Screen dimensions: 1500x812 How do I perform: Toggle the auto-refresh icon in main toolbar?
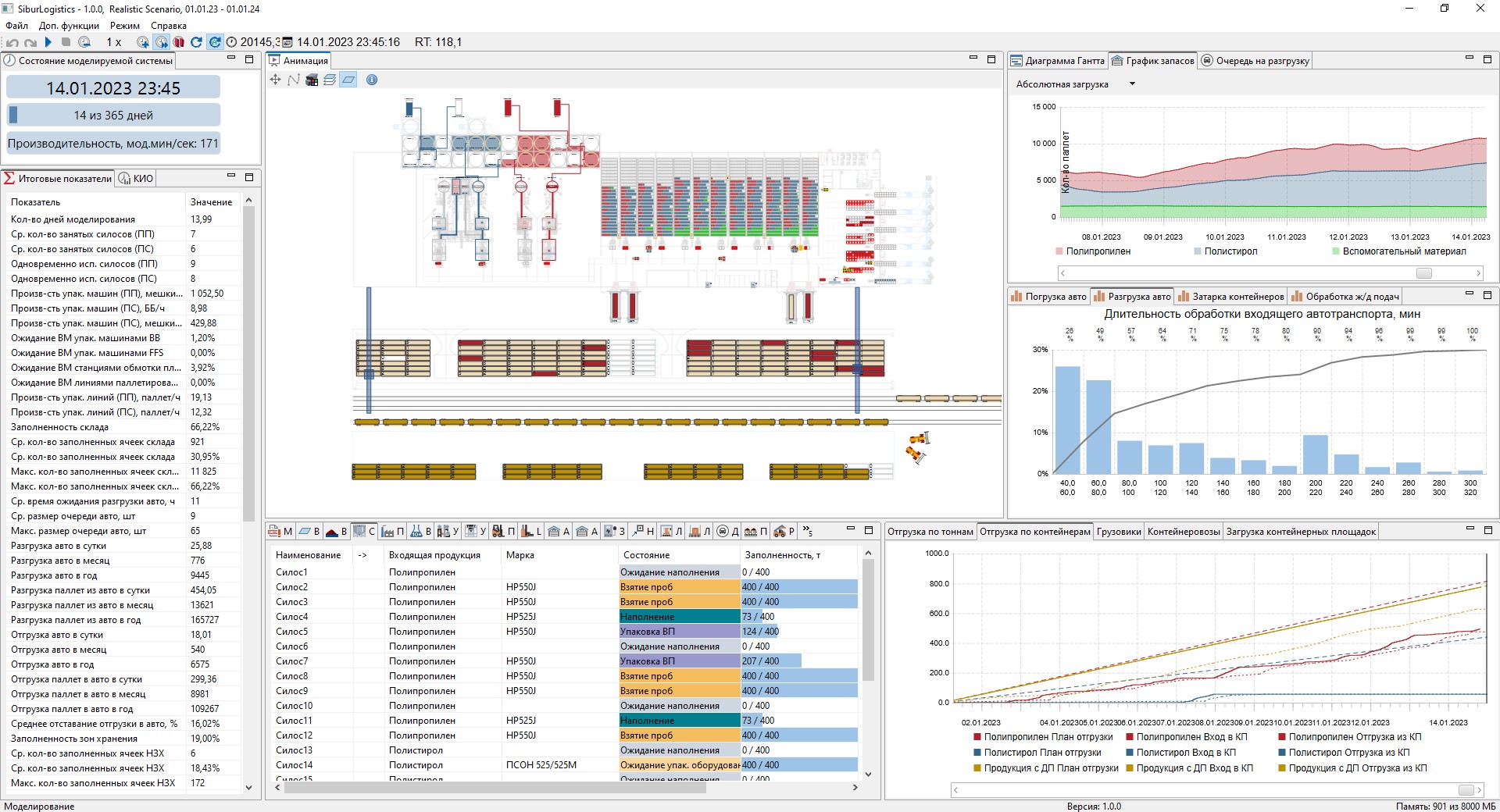214,42
